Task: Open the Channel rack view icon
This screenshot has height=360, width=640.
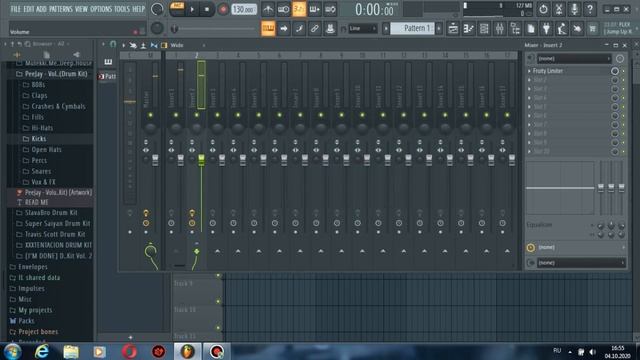Action: coord(484,29)
